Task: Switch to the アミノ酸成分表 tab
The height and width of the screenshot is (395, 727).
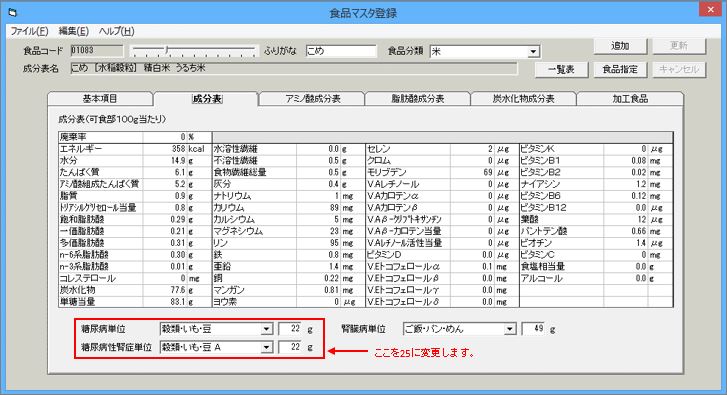Action: (312, 99)
